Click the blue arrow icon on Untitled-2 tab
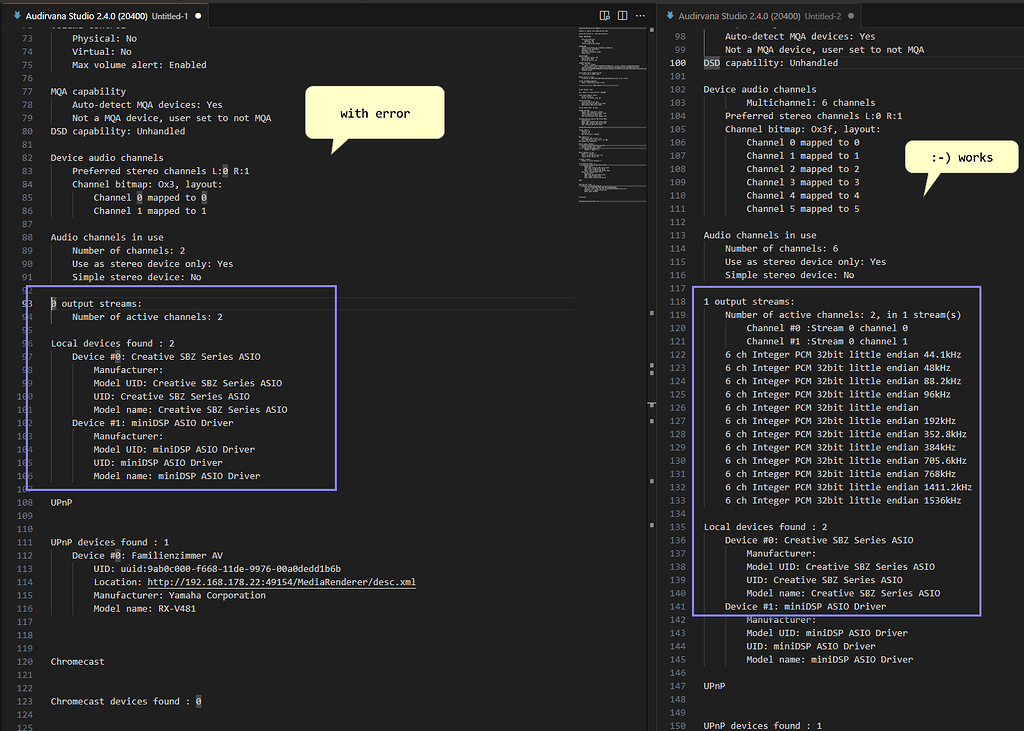Image resolution: width=1024 pixels, height=731 pixels. (669, 17)
